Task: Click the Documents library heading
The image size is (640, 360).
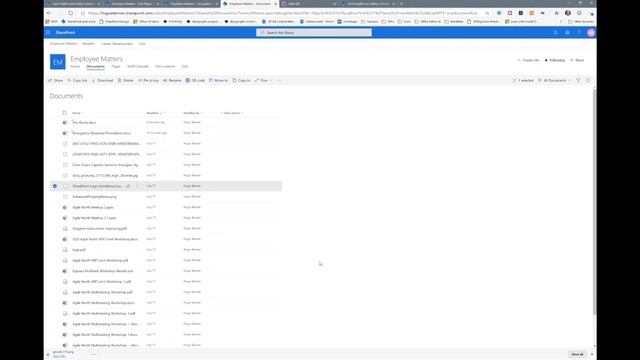Action: click(66, 96)
